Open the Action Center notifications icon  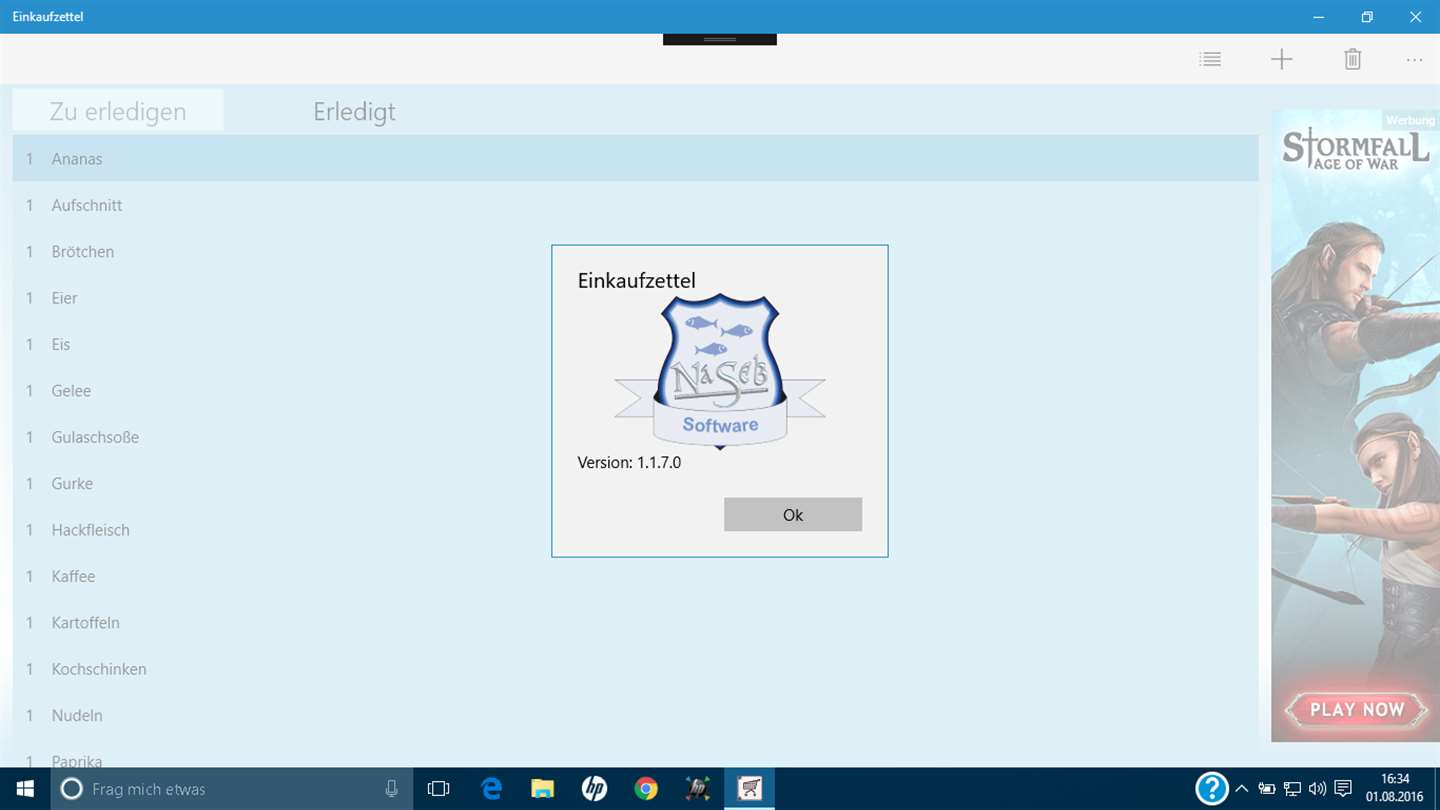pyautogui.click(x=1343, y=789)
